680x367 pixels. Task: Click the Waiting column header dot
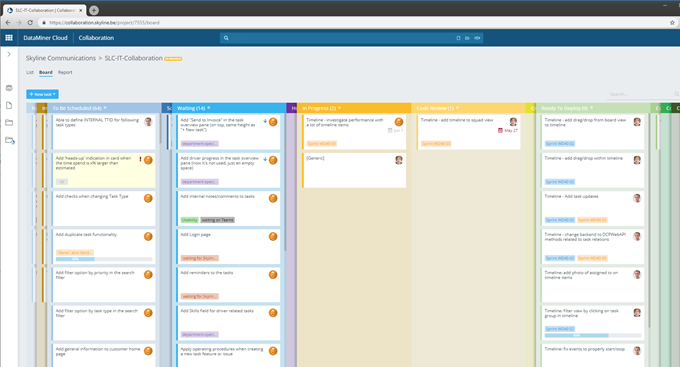(x=209, y=108)
